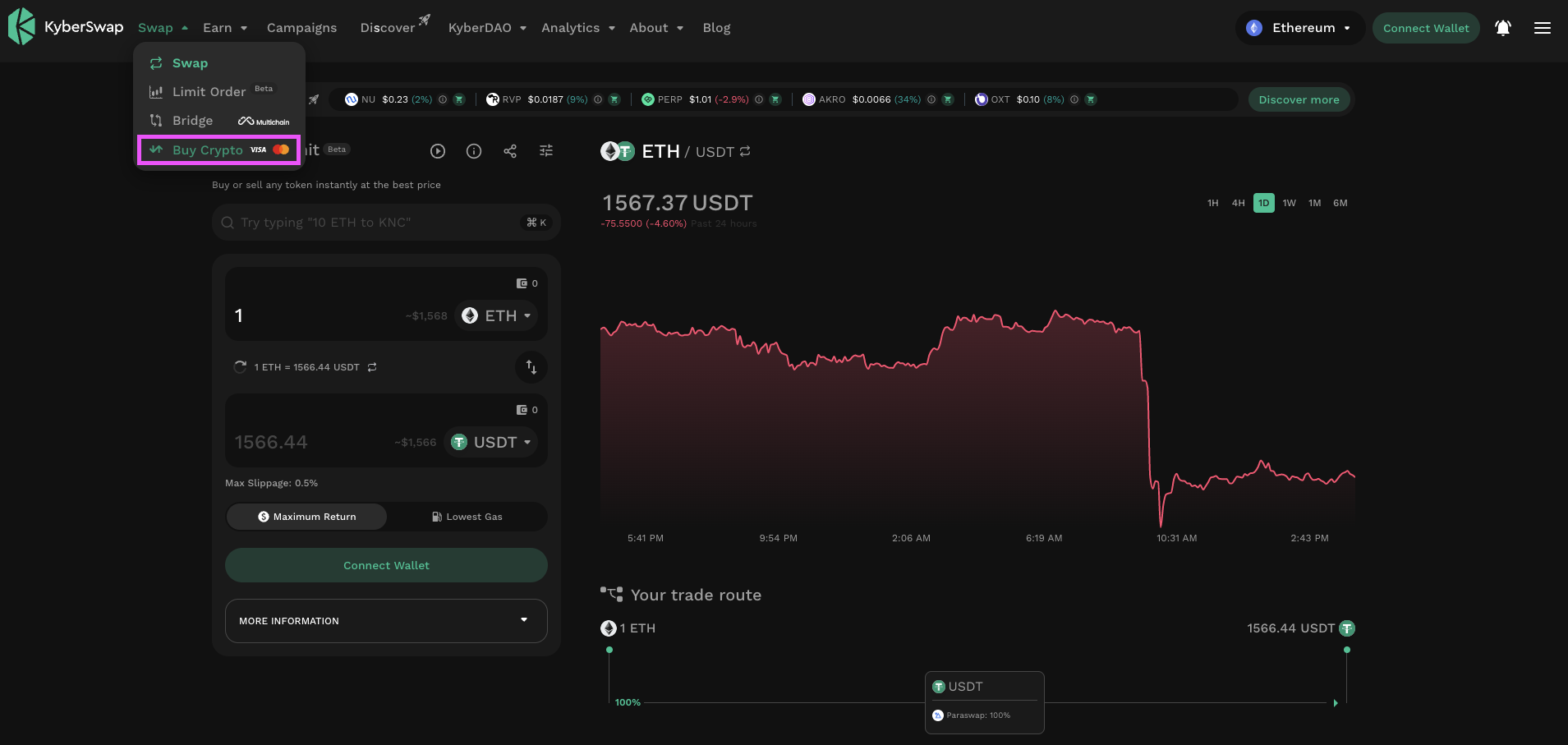
Task: View PERP token info icon
Action: point(759,99)
